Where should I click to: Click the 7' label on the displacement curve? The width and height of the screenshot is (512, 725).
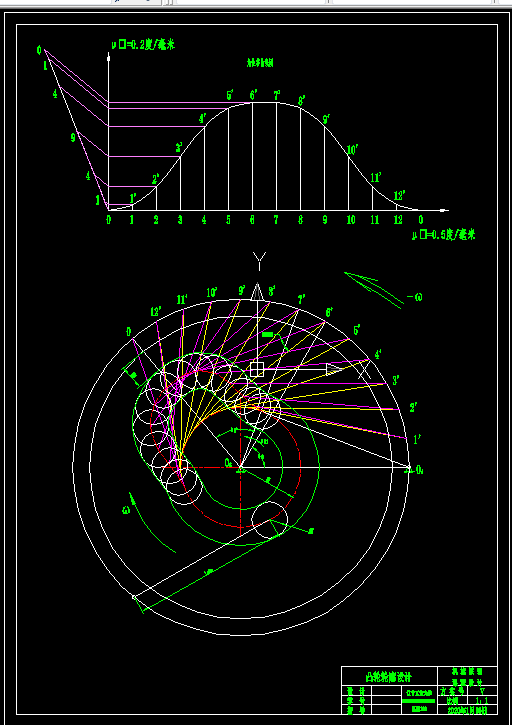277,95
